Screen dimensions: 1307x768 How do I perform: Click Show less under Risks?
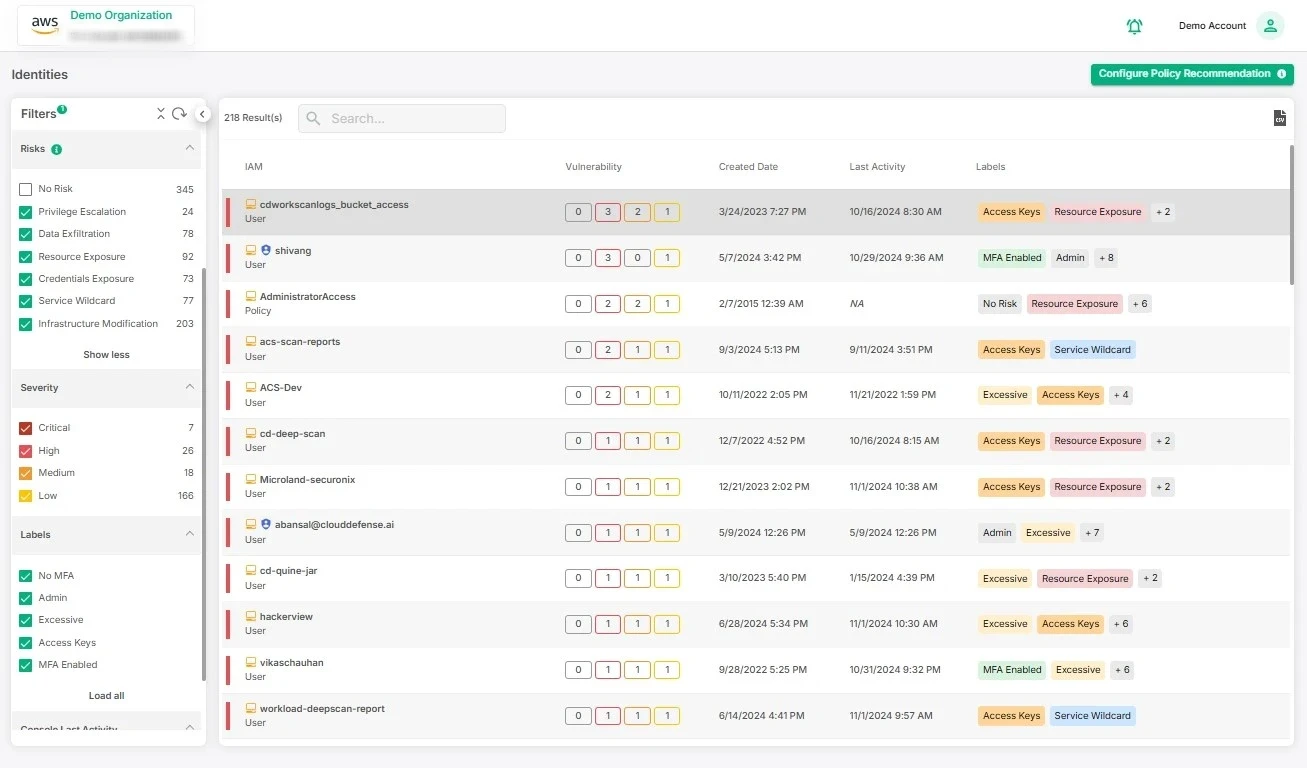106,355
